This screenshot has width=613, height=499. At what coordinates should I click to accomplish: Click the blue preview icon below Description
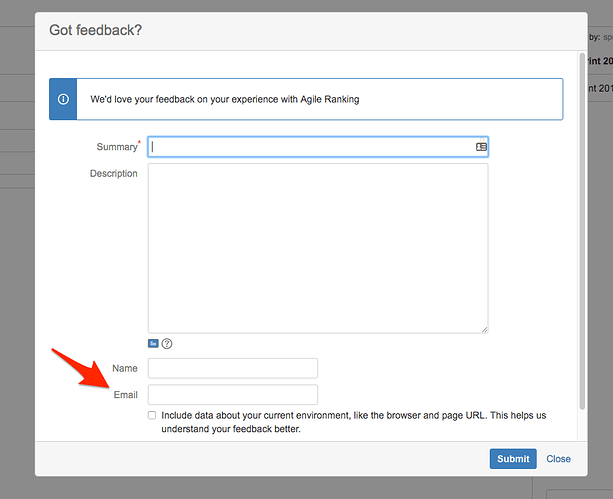click(x=153, y=343)
